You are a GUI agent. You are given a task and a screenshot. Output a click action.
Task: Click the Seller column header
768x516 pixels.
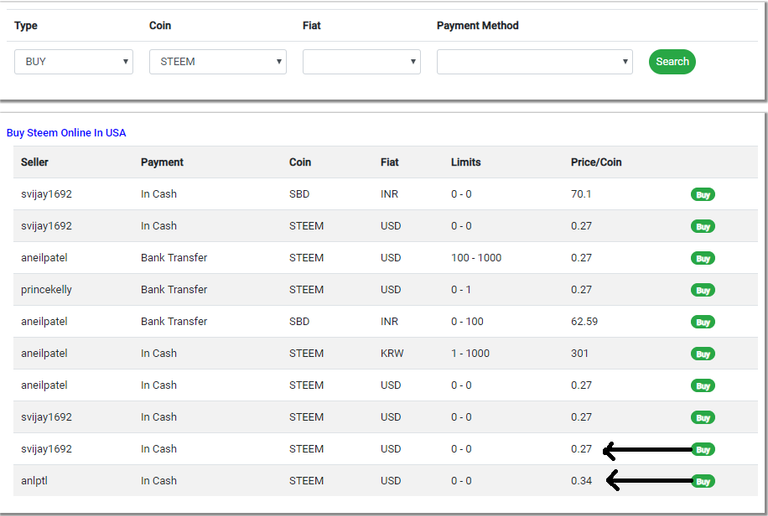pyautogui.click(x=34, y=162)
